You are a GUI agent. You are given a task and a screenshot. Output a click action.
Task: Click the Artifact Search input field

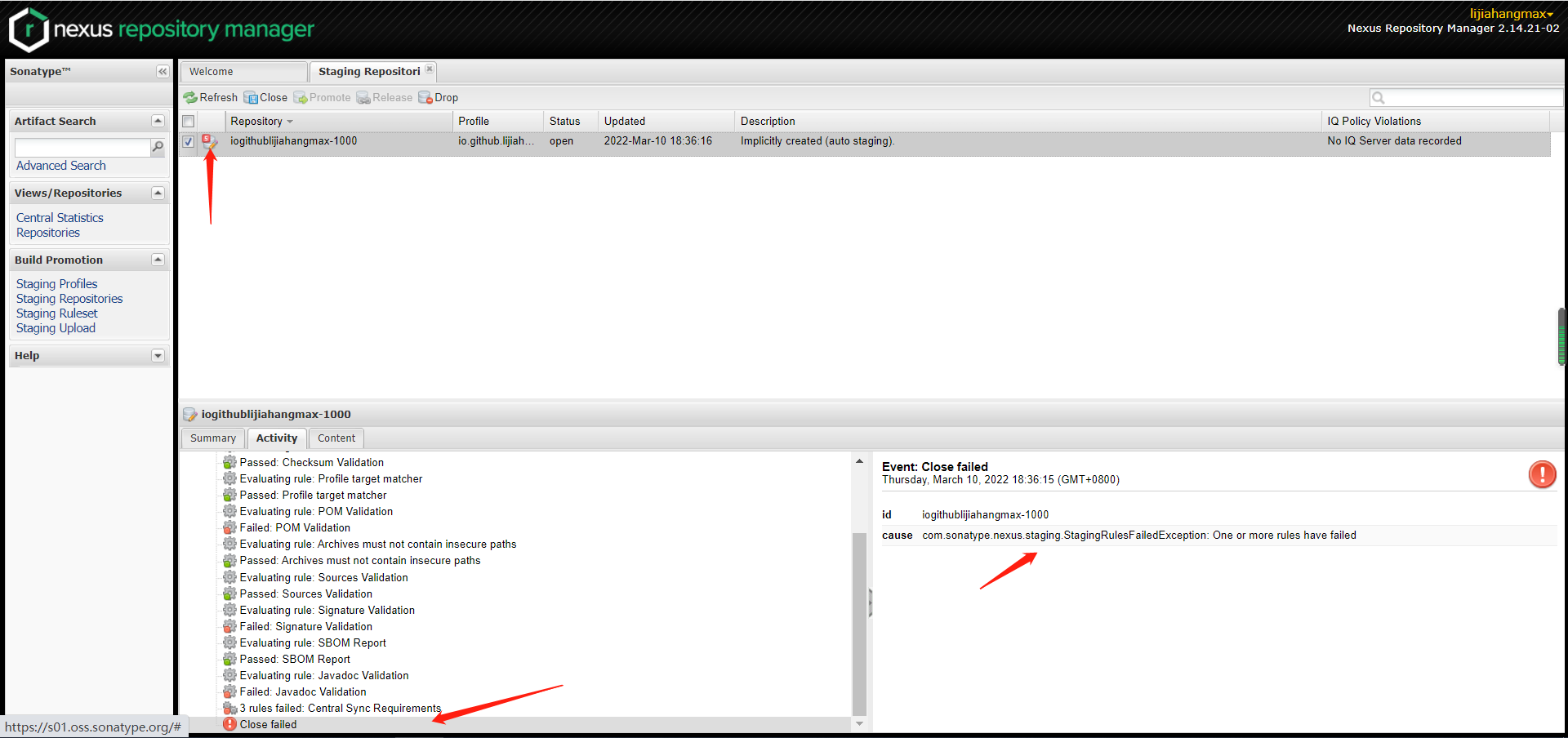pos(82,147)
